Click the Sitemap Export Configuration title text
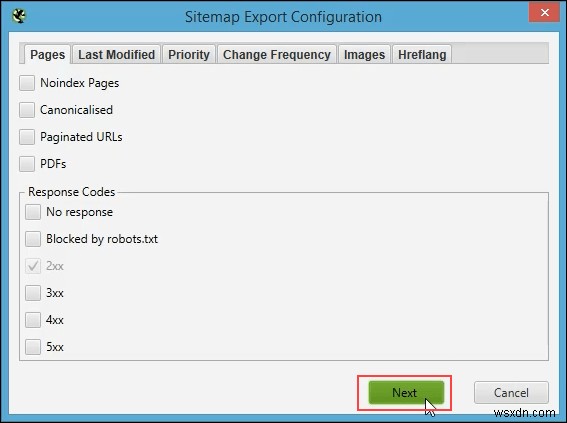Image resolution: width=567 pixels, height=423 pixels. click(283, 17)
